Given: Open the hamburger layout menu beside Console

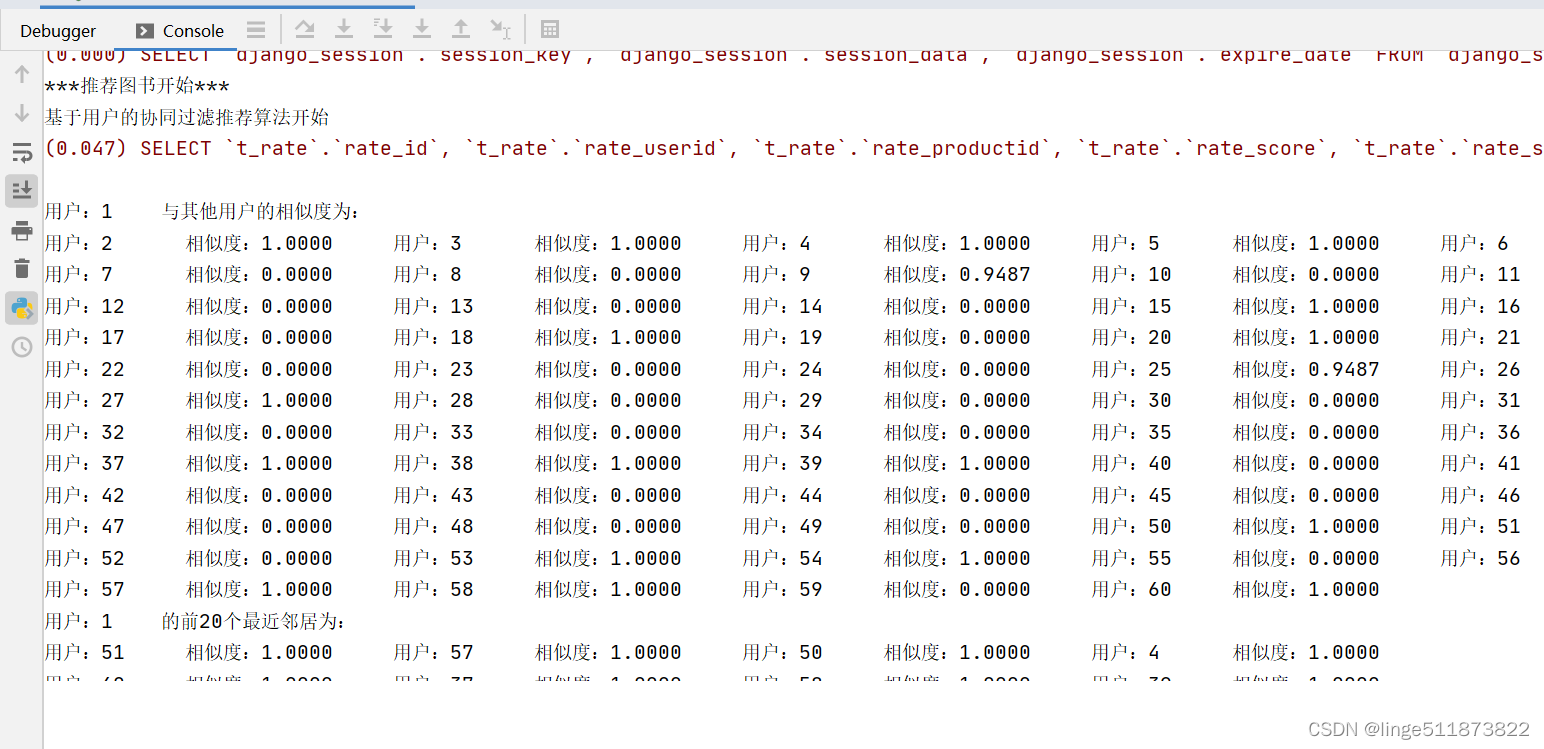Looking at the screenshot, I should (x=256, y=30).
